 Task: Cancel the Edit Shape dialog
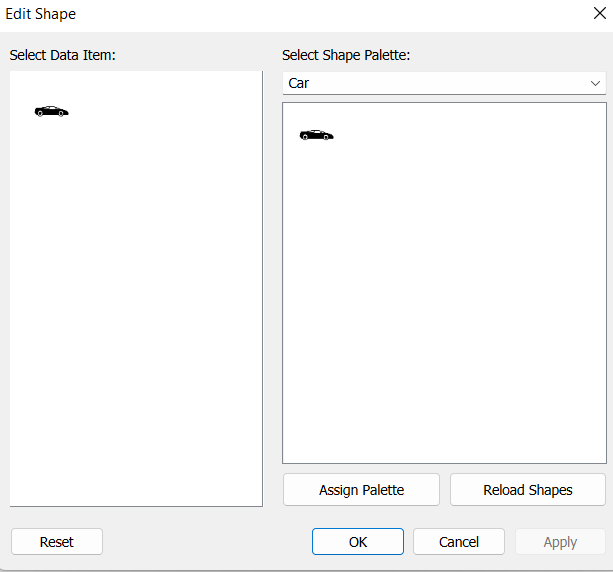[459, 542]
